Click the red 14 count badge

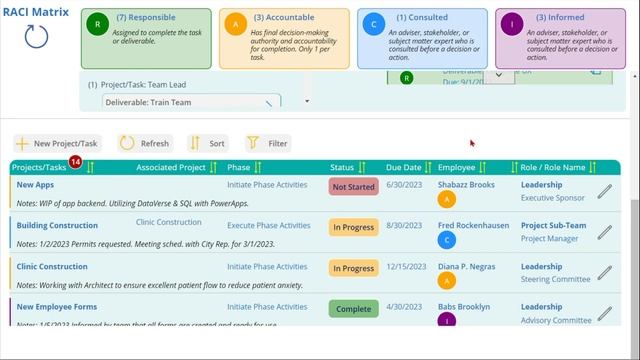(x=75, y=162)
